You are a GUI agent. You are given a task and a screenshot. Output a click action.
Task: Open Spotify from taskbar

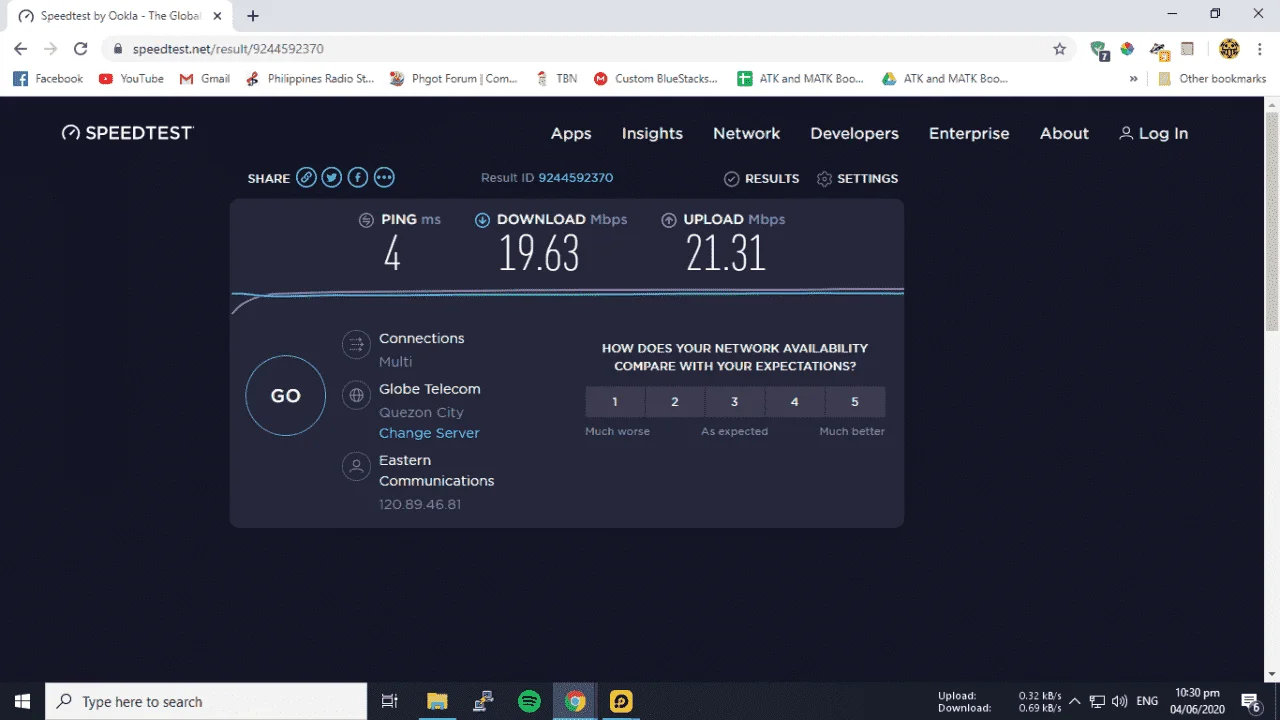(529, 701)
